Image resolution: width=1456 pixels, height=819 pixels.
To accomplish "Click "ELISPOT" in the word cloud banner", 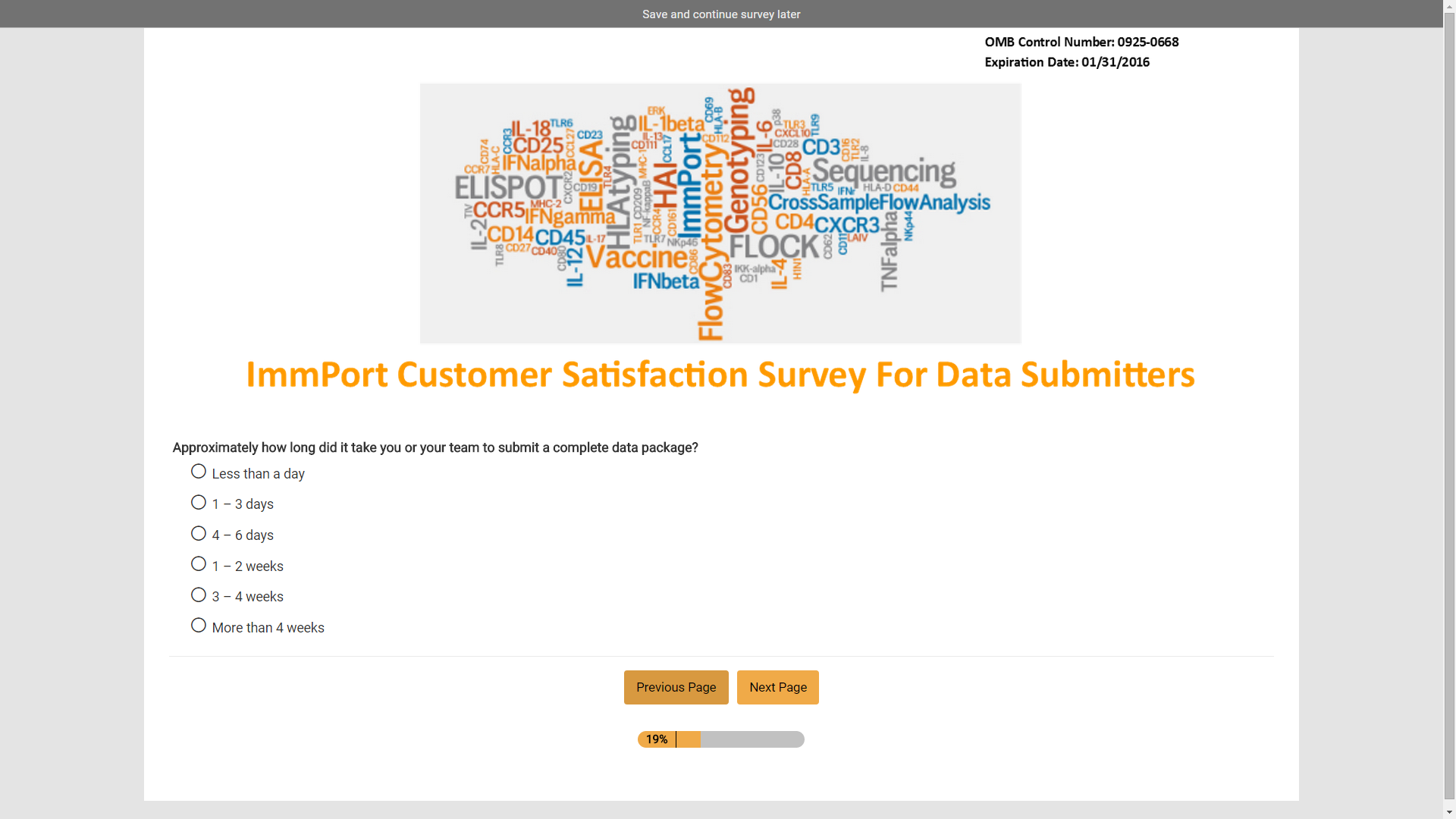I will tap(508, 187).
